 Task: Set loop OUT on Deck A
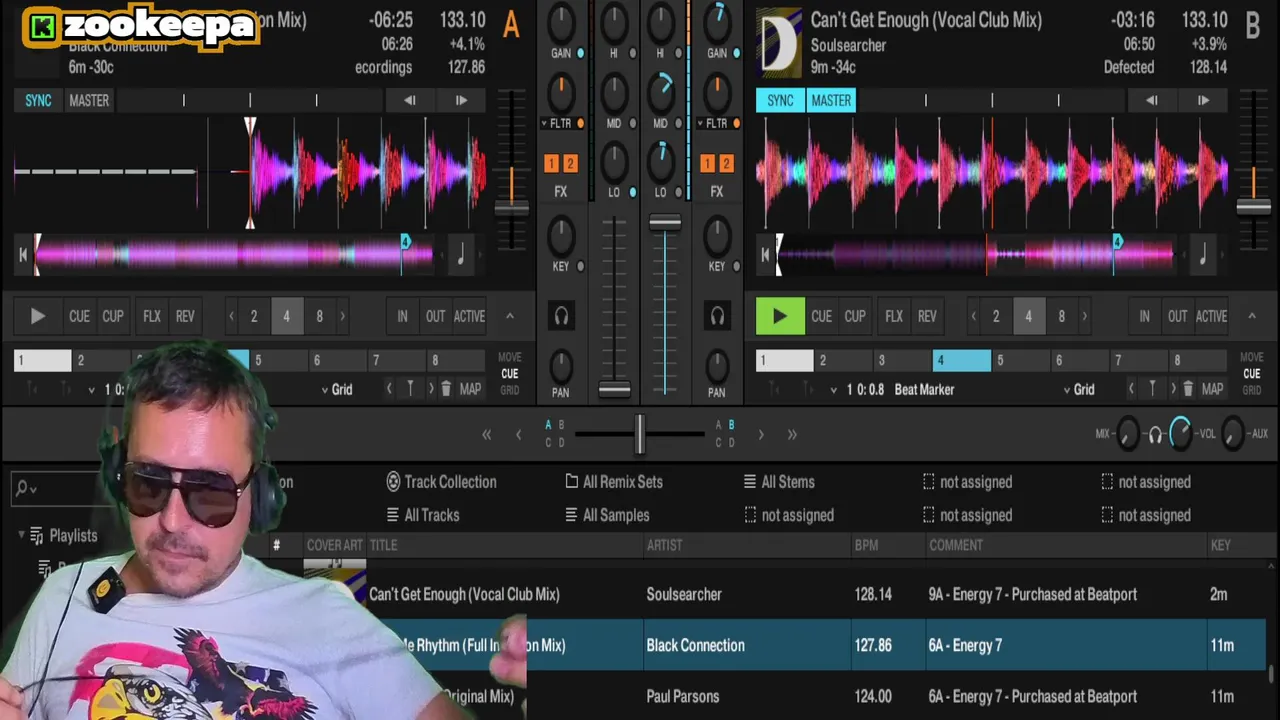click(435, 316)
